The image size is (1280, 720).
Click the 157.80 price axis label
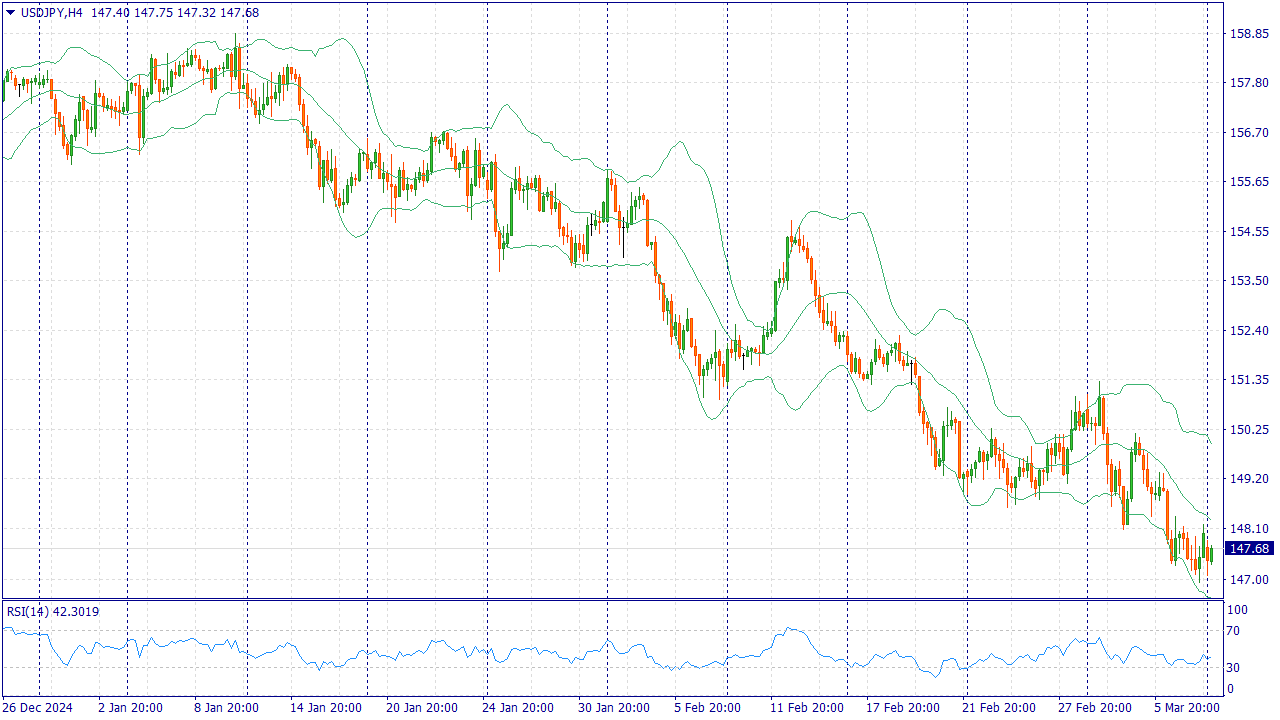click(x=1249, y=83)
